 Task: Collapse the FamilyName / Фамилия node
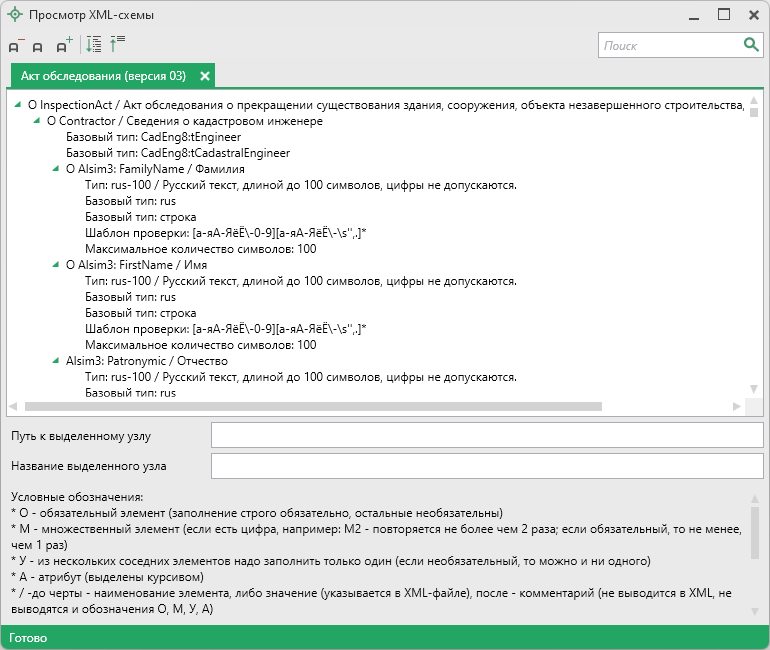[x=56, y=169]
